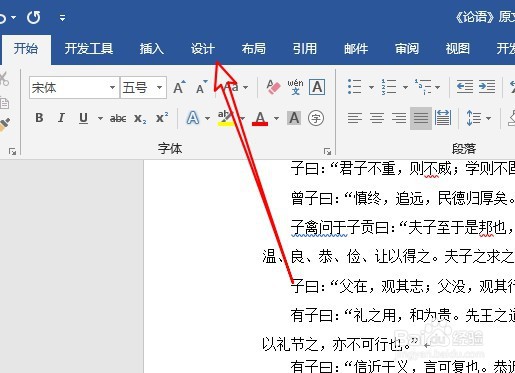Apply distributed alignment
515x373 pixels.
click(x=443, y=118)
